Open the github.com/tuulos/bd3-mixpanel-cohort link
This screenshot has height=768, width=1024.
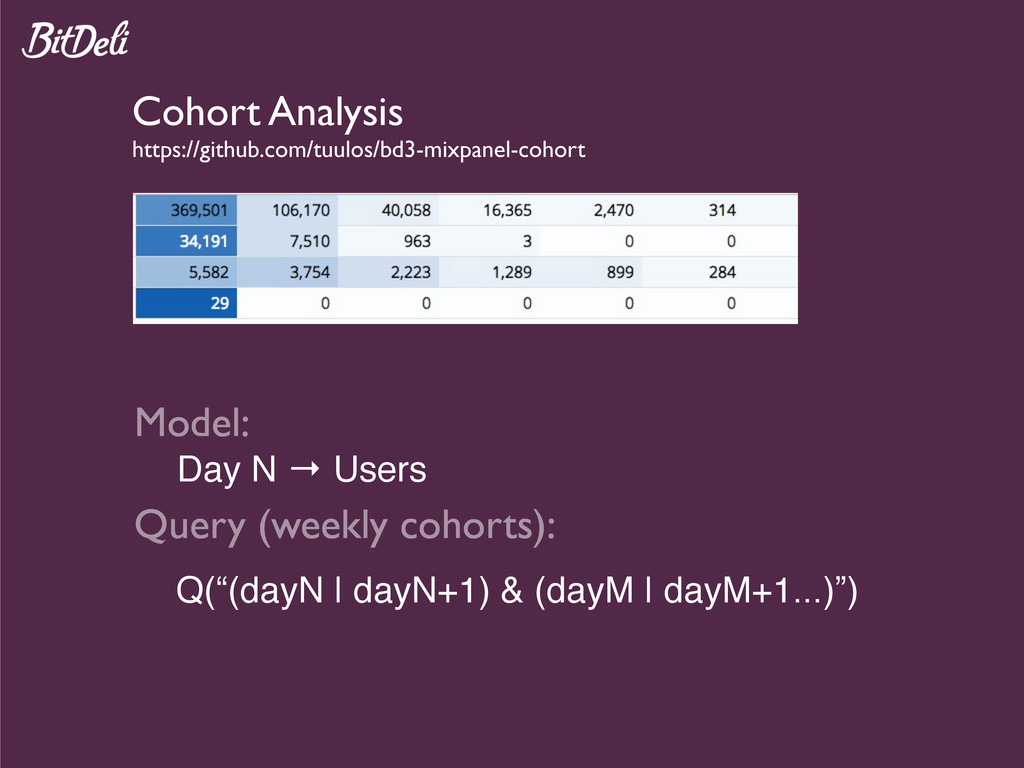coord(359,150)
